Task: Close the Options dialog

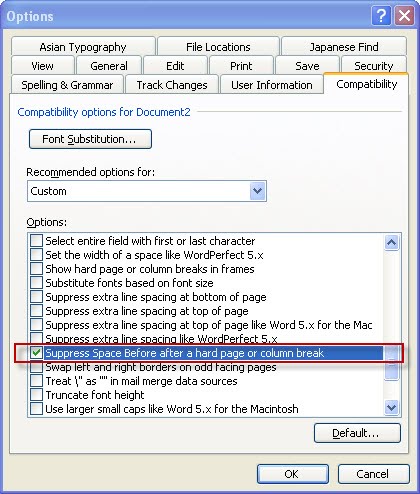Action: 404,15
